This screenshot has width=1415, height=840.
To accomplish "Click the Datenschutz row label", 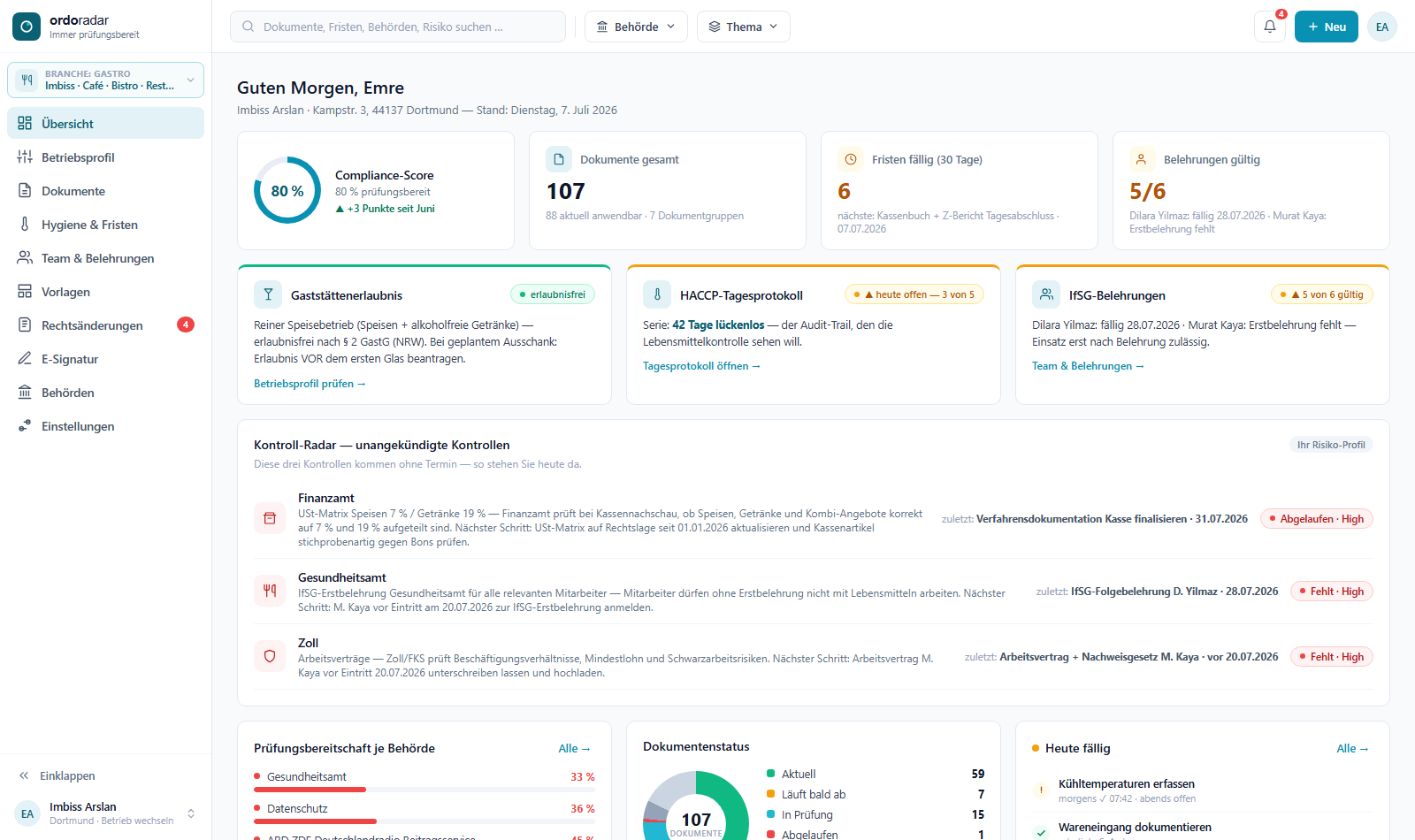I will click(297, 808).
